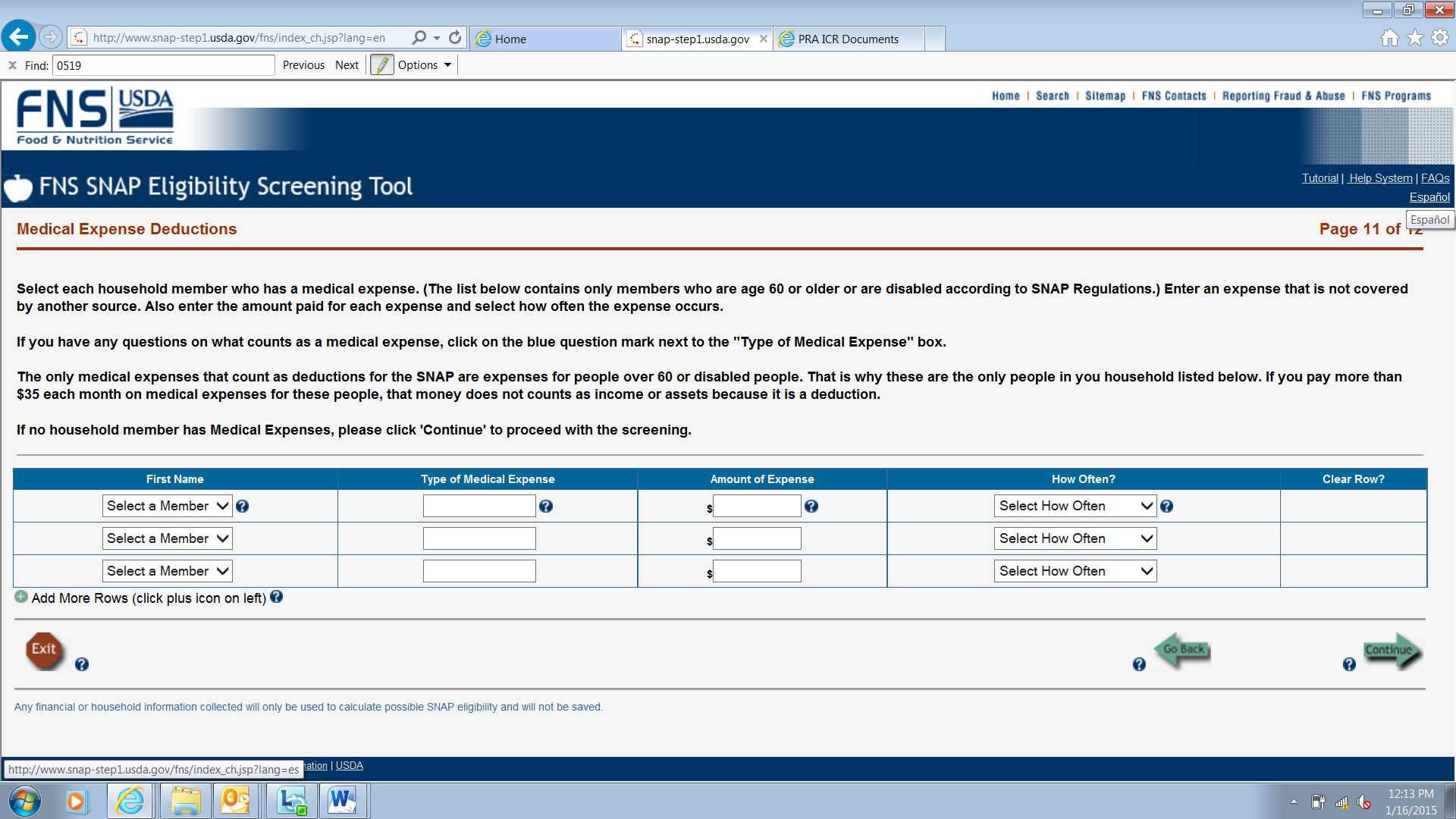The height and width of the screenshot is (819, 1456).
Task: Switch to PRA ICR Documents tab
Action: (x=848, y=39)
